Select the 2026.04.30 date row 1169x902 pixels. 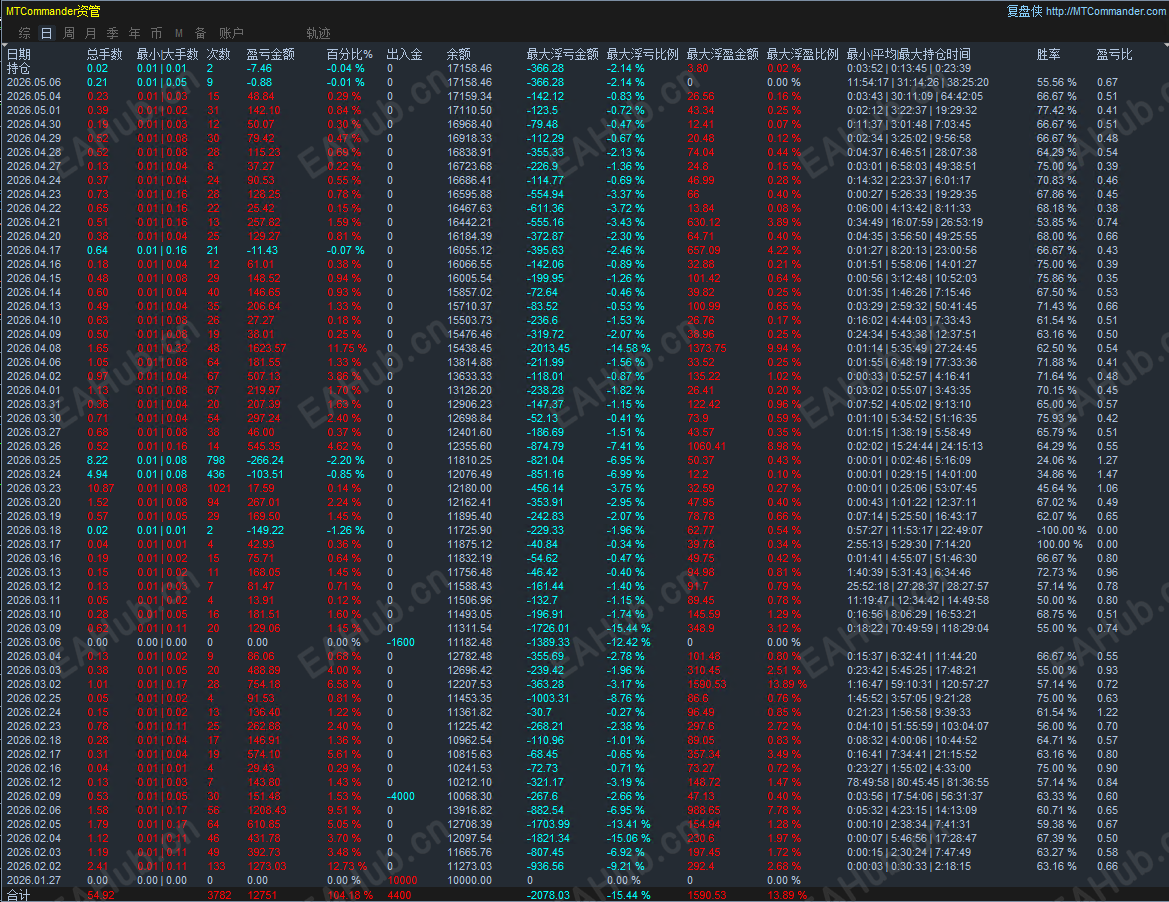[34, 124]
